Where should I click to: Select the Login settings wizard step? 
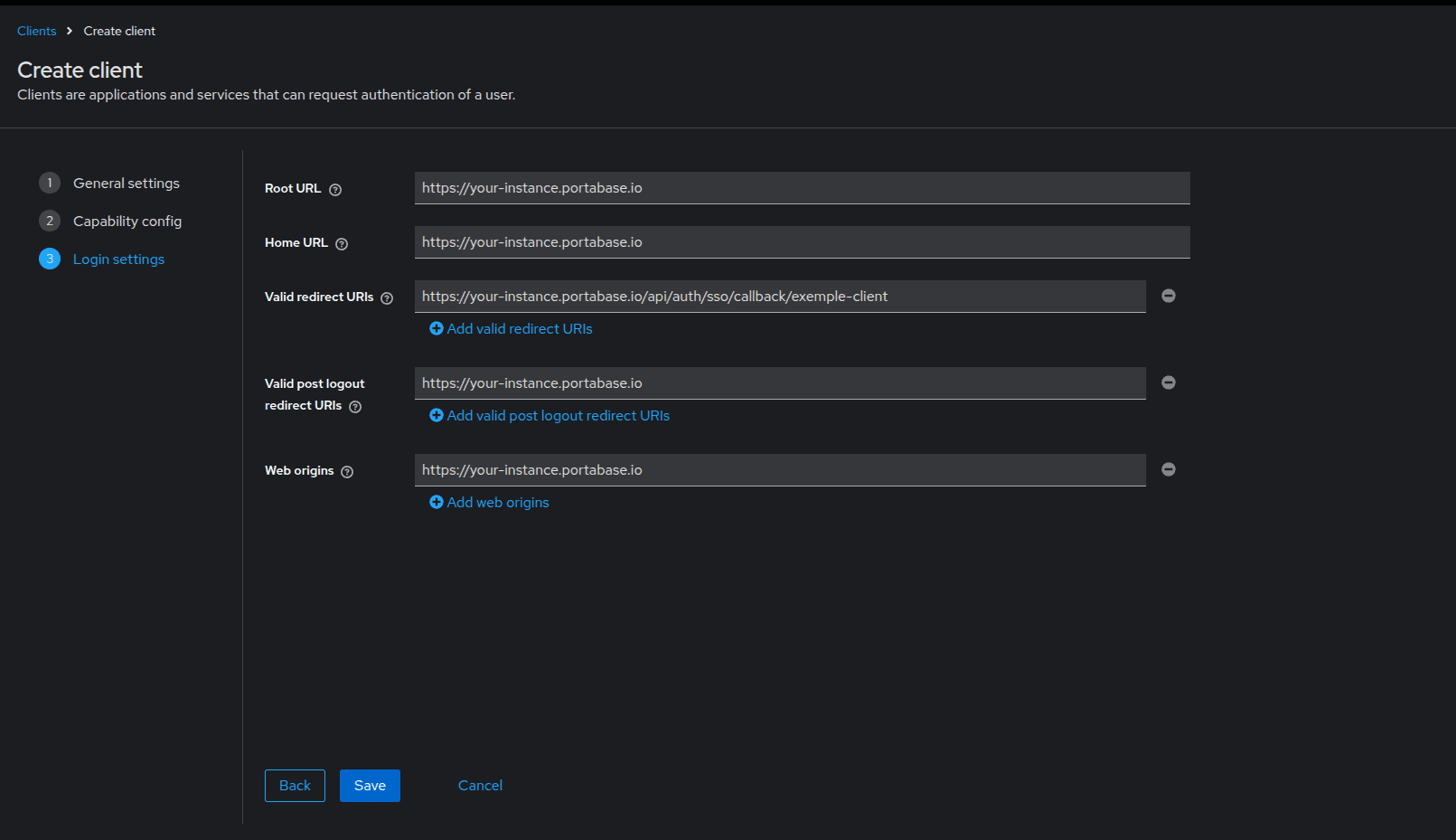pyautogui.click(x=118, y=259)
